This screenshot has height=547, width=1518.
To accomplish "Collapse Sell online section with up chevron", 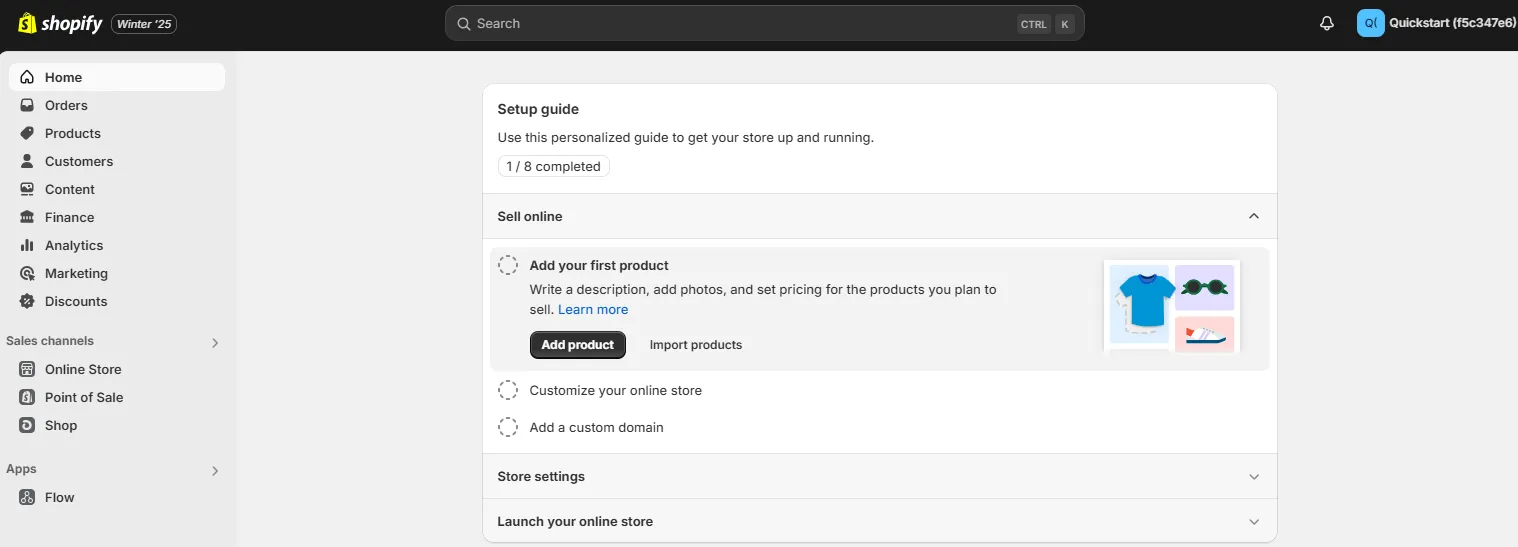I will 1254,216.
